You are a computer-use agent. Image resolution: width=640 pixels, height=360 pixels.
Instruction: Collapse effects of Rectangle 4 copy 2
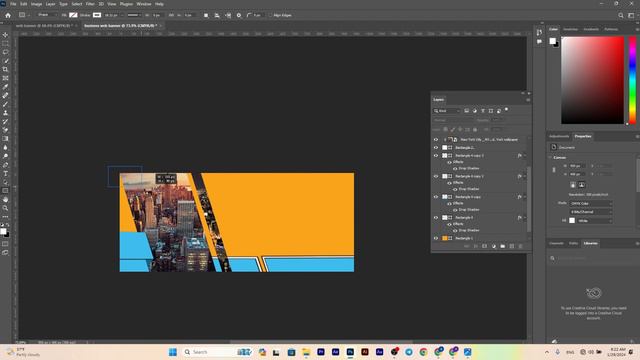(x=525, y=176)
